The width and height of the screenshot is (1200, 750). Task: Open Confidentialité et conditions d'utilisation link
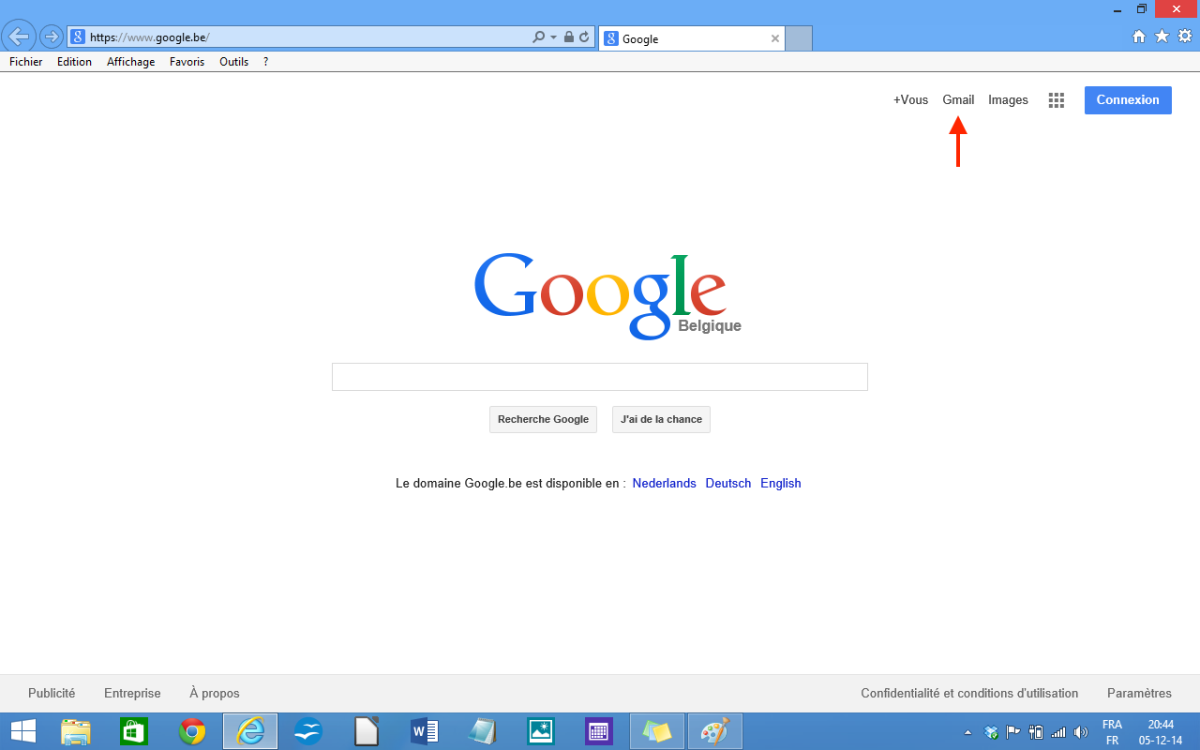pos(969,693)
